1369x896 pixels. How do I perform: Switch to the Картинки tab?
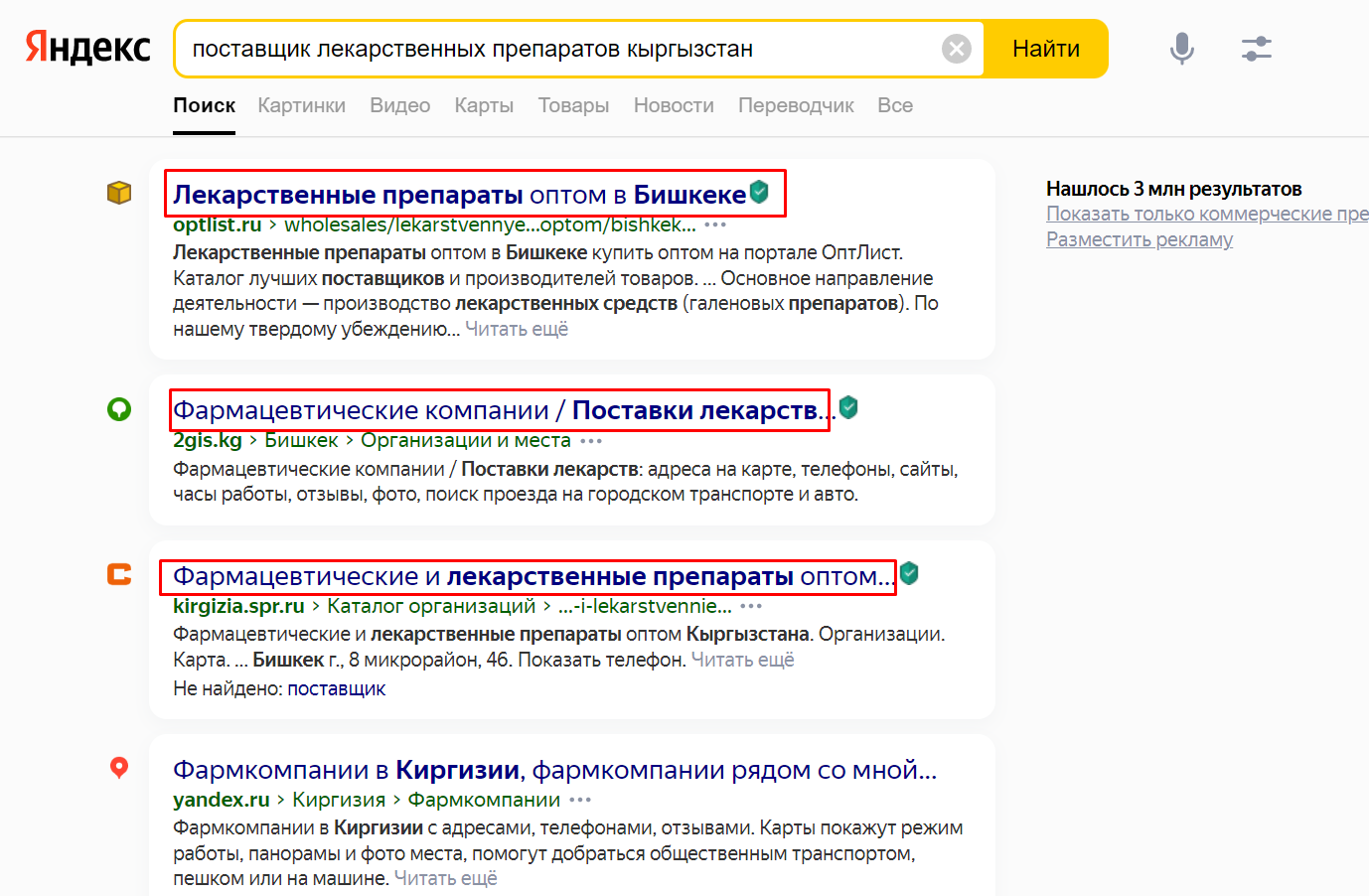pyautogui.click(x=302, y=105)
